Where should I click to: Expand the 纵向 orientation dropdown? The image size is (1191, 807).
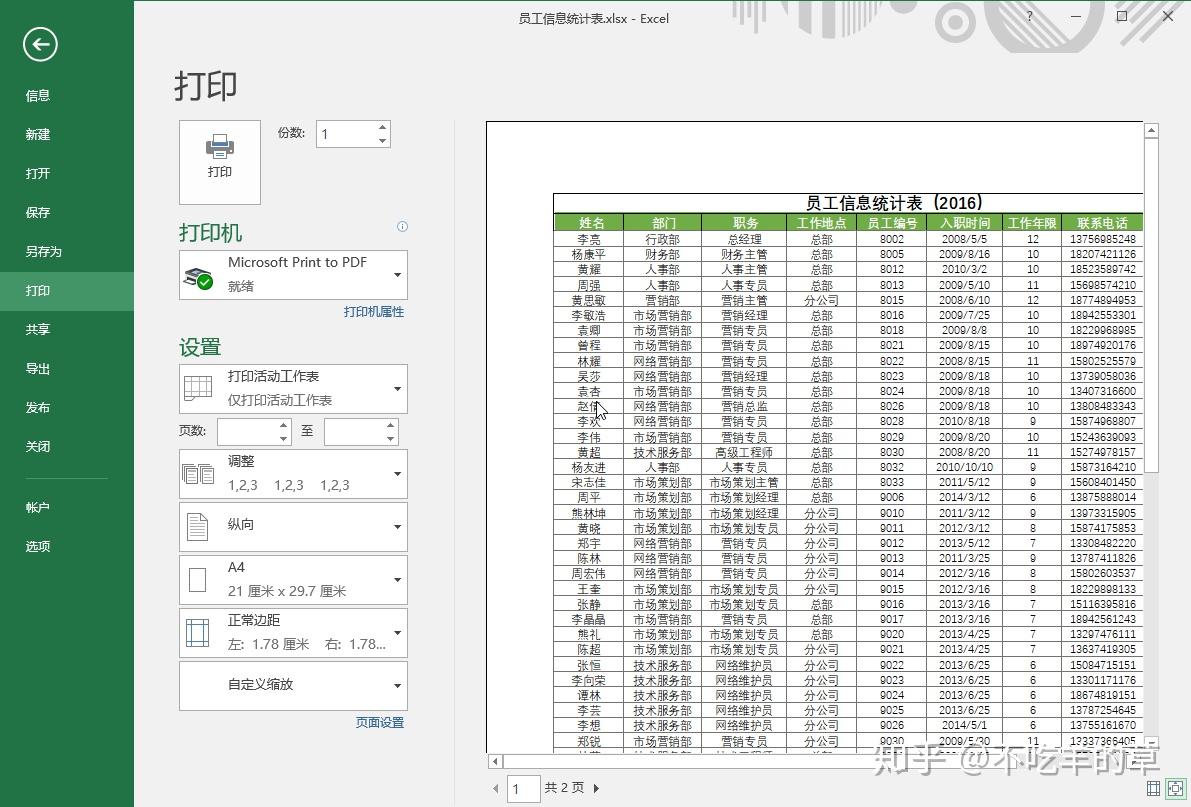(x=293, y=527)
